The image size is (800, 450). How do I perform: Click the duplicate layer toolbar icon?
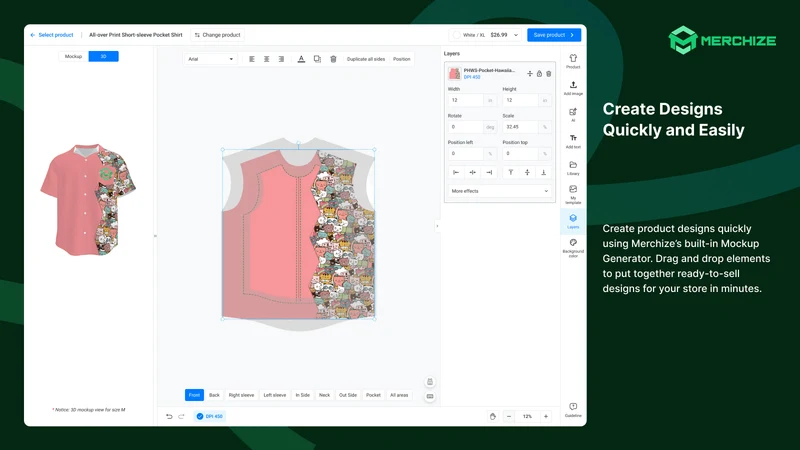pos(317,59)
